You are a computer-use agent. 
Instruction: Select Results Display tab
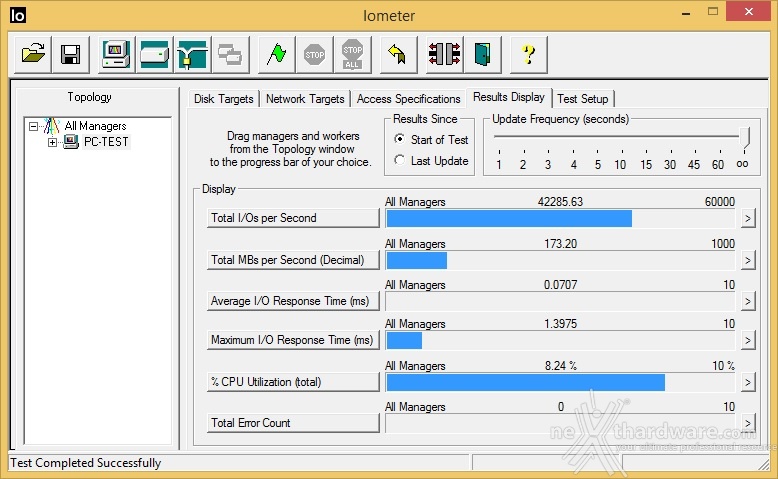click(x=509, y=97)
